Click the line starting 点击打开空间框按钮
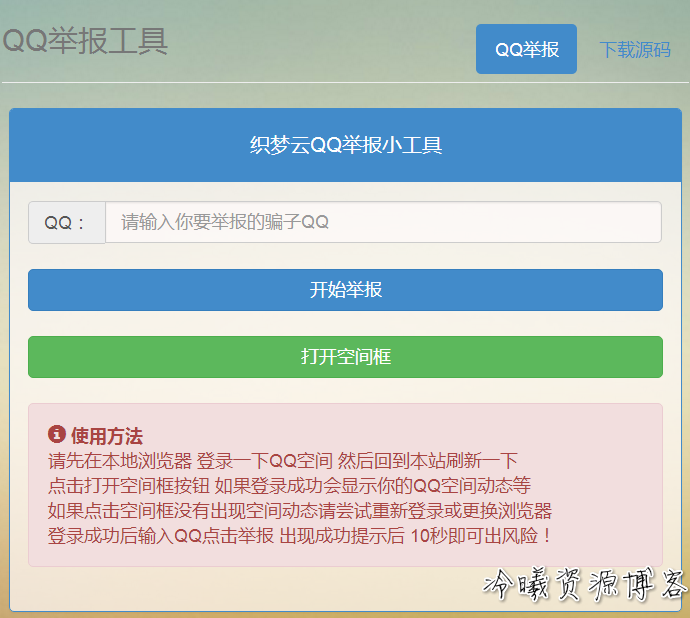The height and width of the screenshot is (618, 690). 289,486
